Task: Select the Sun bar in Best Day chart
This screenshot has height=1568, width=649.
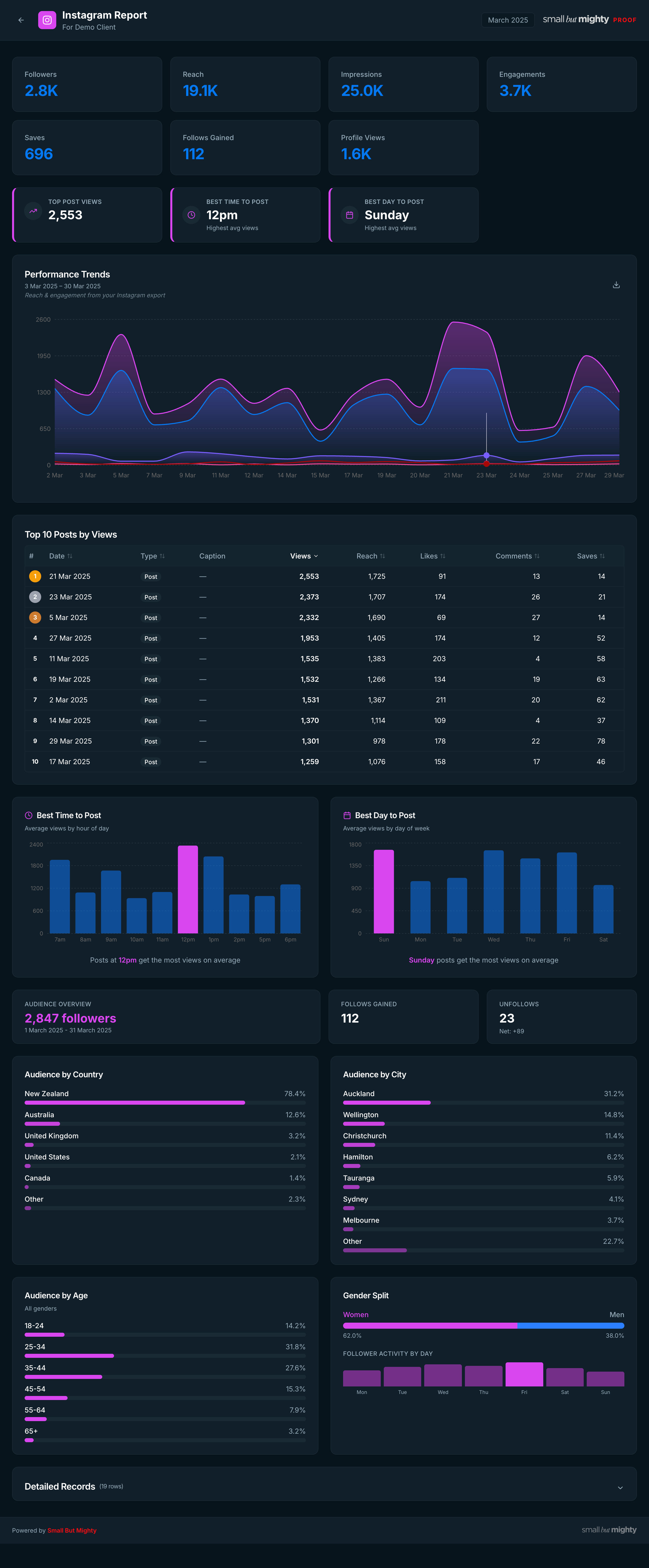Action: (x=384, y=892)
